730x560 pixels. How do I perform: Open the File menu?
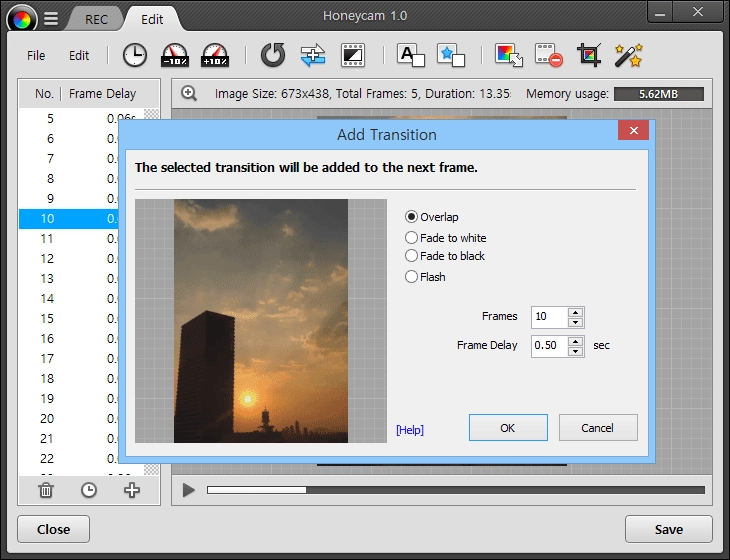(x=36, y=55)
